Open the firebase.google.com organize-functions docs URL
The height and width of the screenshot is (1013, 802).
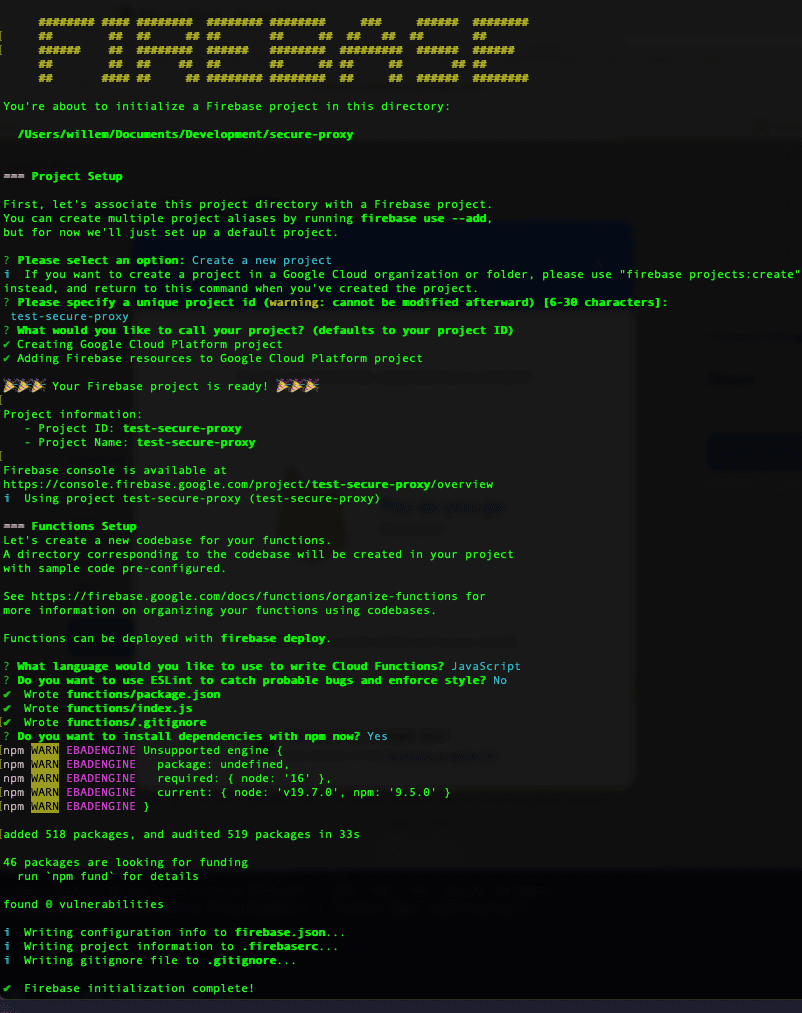[244, 596]
